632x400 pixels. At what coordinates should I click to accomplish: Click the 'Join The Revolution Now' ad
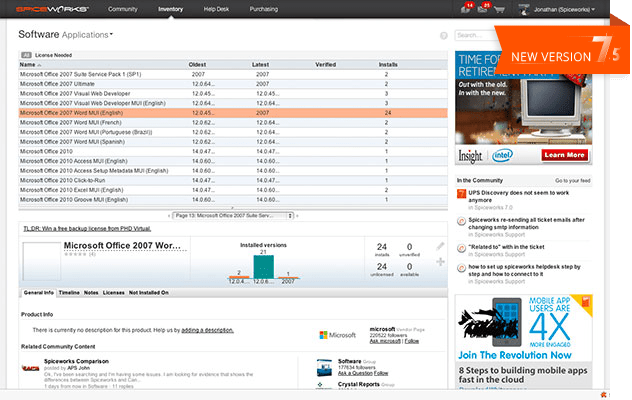[515, 355]
